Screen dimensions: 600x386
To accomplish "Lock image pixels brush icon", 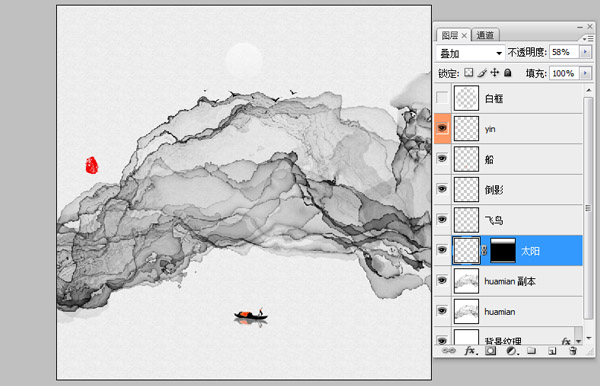I will (x=482, y=72).
